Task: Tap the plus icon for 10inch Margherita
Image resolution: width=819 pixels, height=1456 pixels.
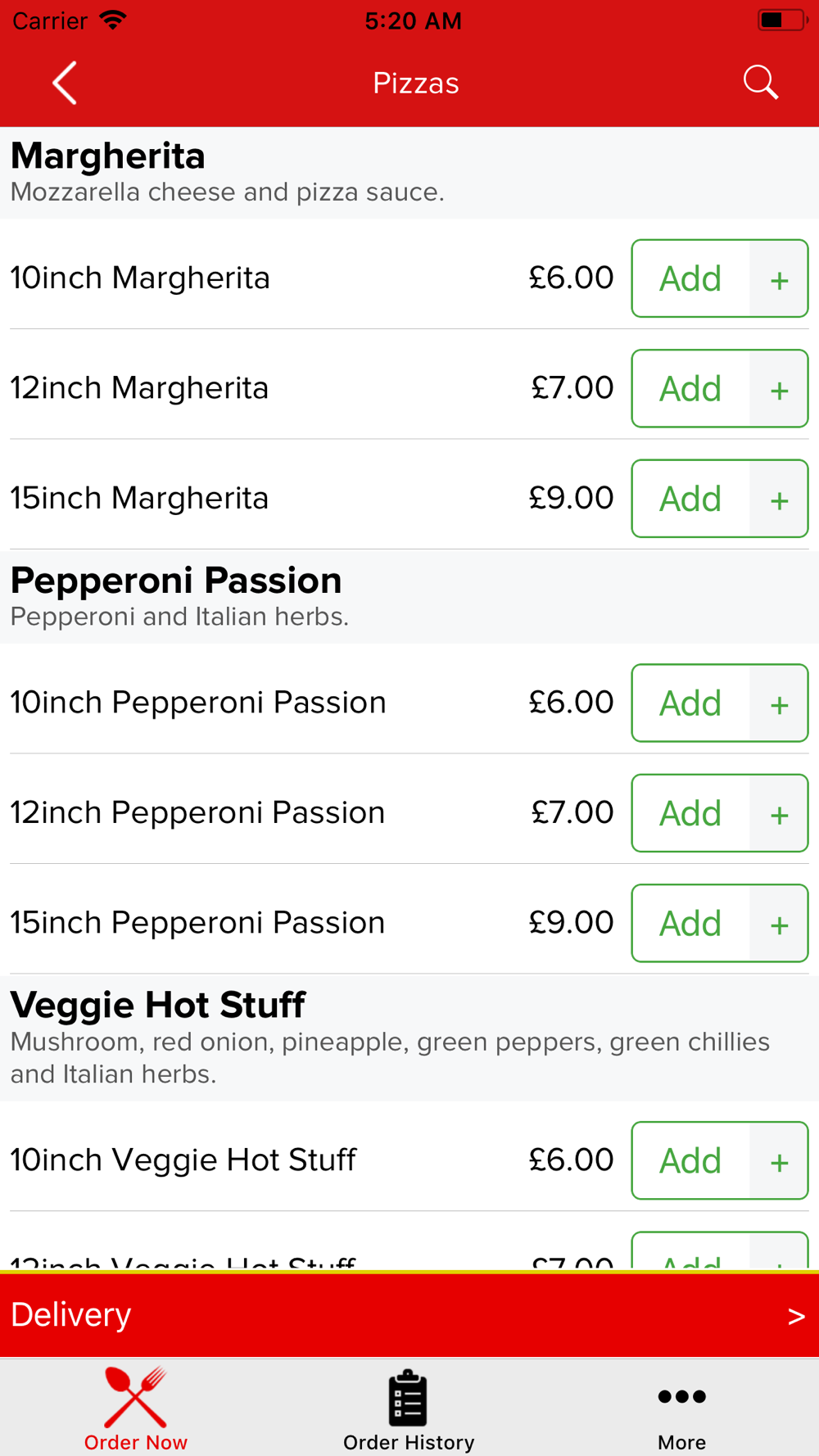Action: click(779, 279)
